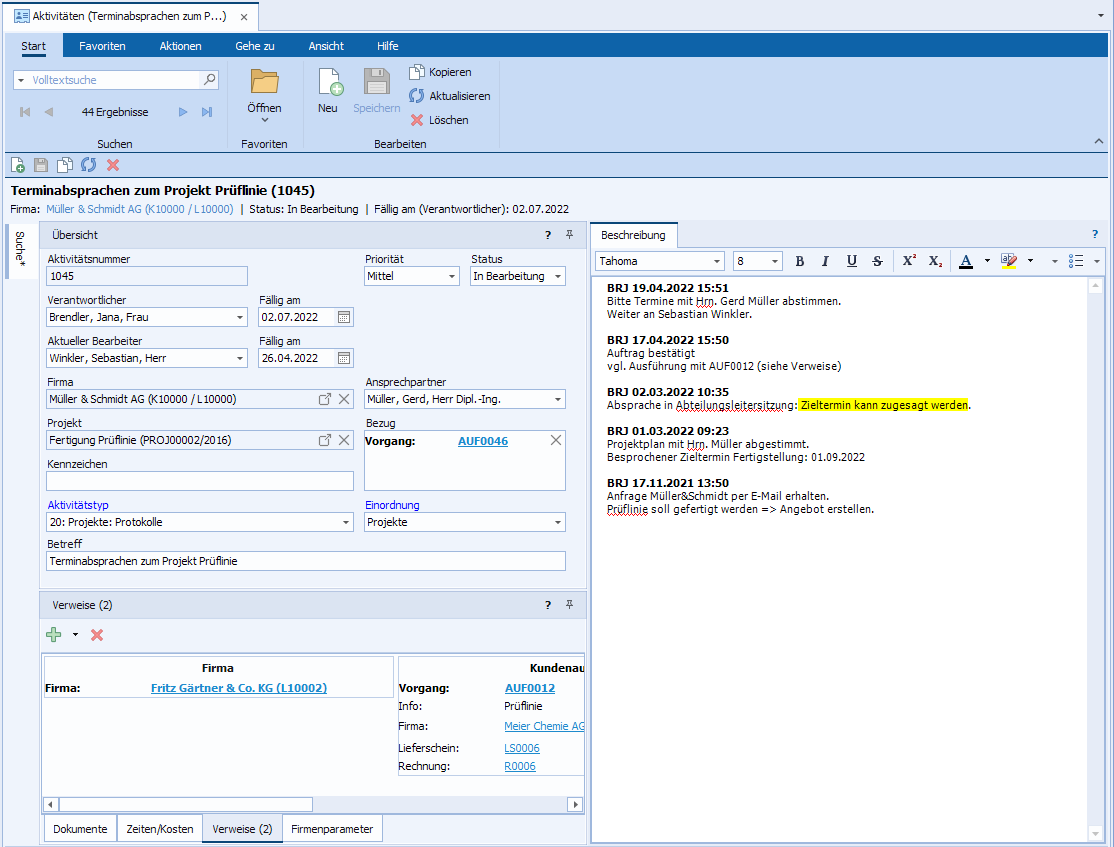
Task: Open the calendar picker for date 02.07.2022
Action: tap(344, 317)
